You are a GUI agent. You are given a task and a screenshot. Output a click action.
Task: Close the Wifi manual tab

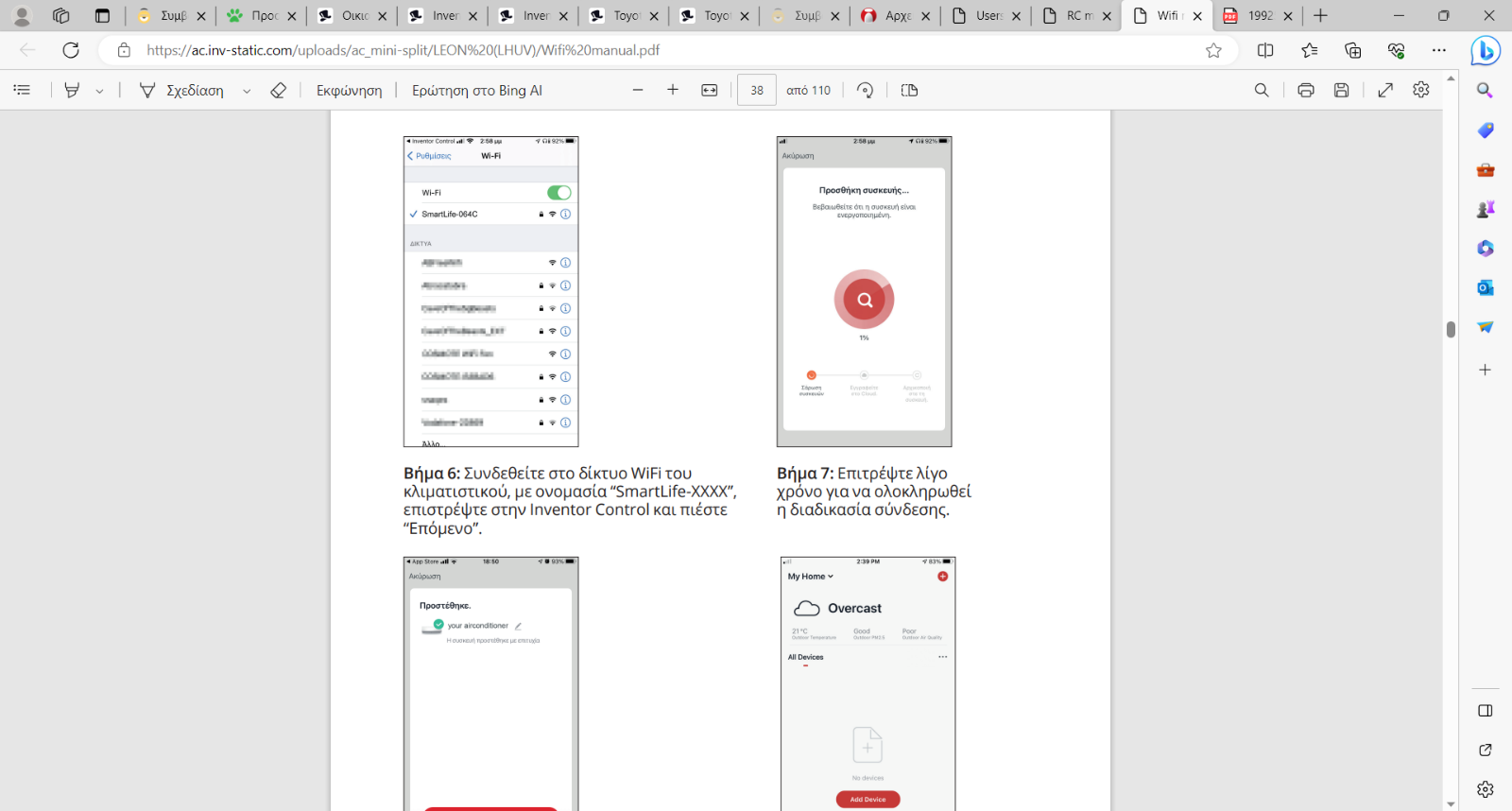click(1197, 16)
